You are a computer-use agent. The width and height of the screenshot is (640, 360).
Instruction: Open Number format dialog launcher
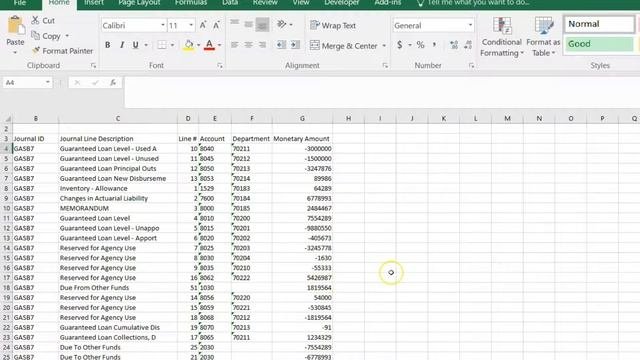tap(471, 65)
